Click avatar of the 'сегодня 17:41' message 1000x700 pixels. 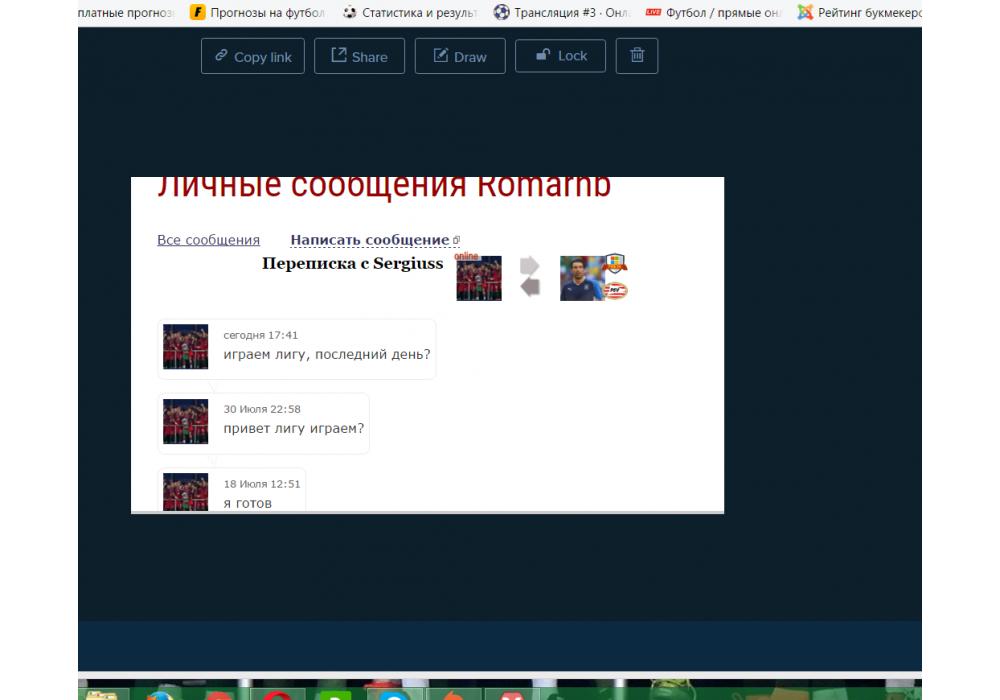pos(186,347)
